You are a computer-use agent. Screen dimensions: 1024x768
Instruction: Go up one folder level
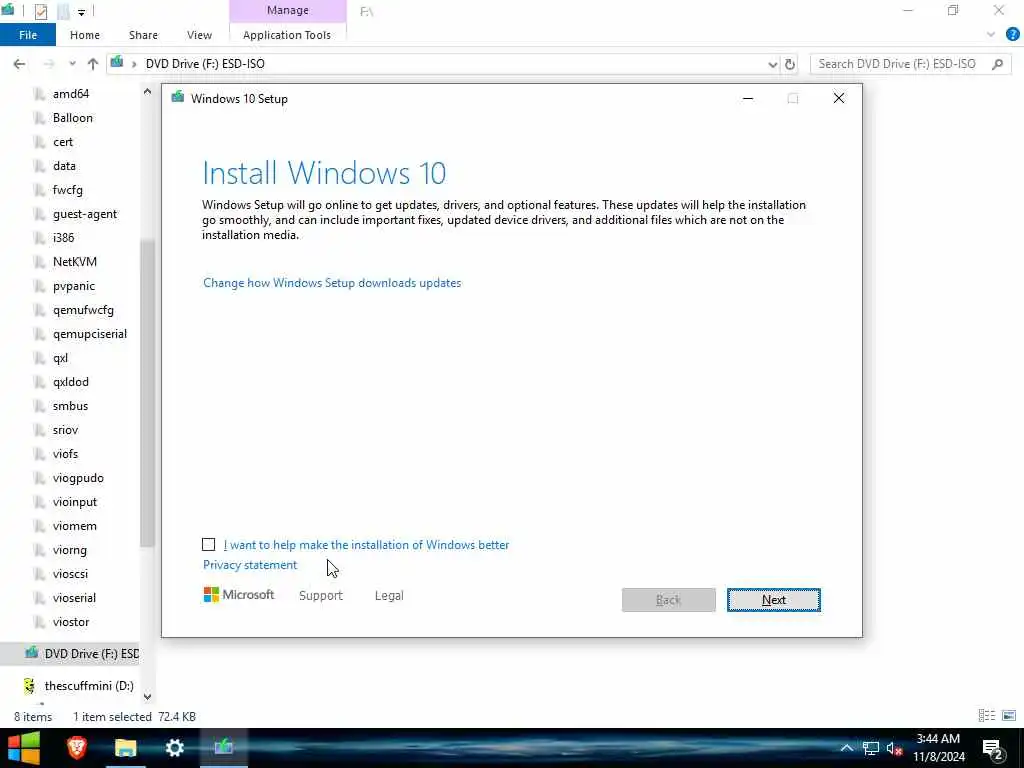click(x=93, y=63)
